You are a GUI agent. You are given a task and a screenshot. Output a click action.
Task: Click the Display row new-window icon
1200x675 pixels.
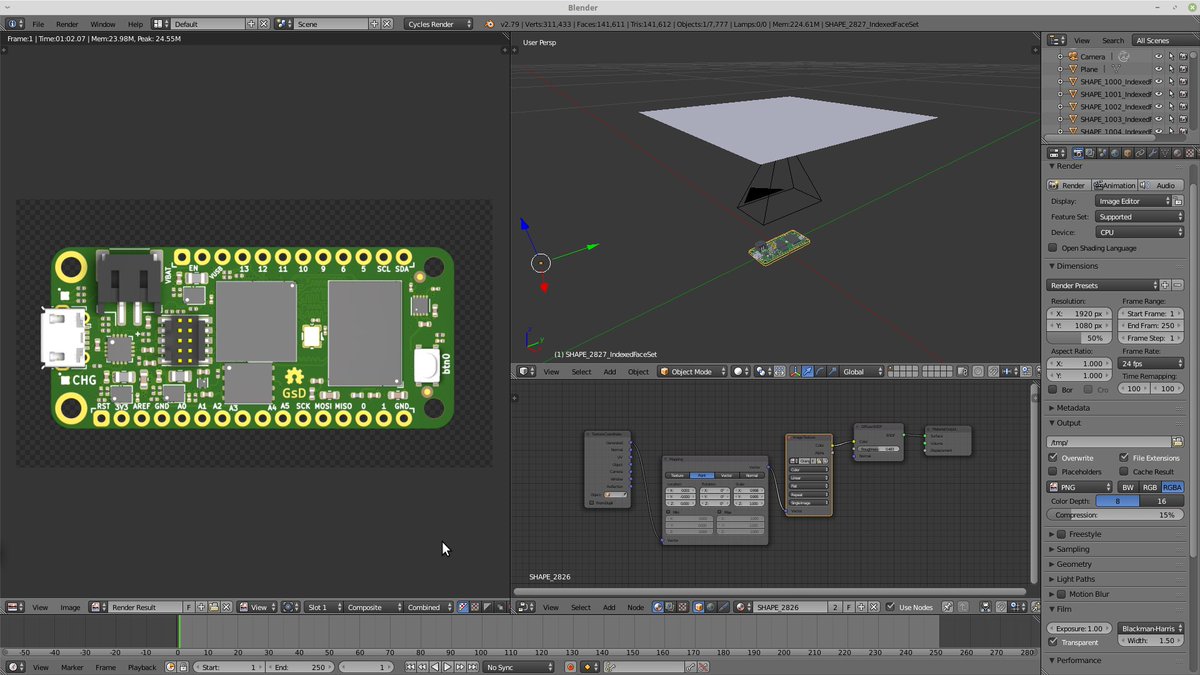coord(1178,201)
